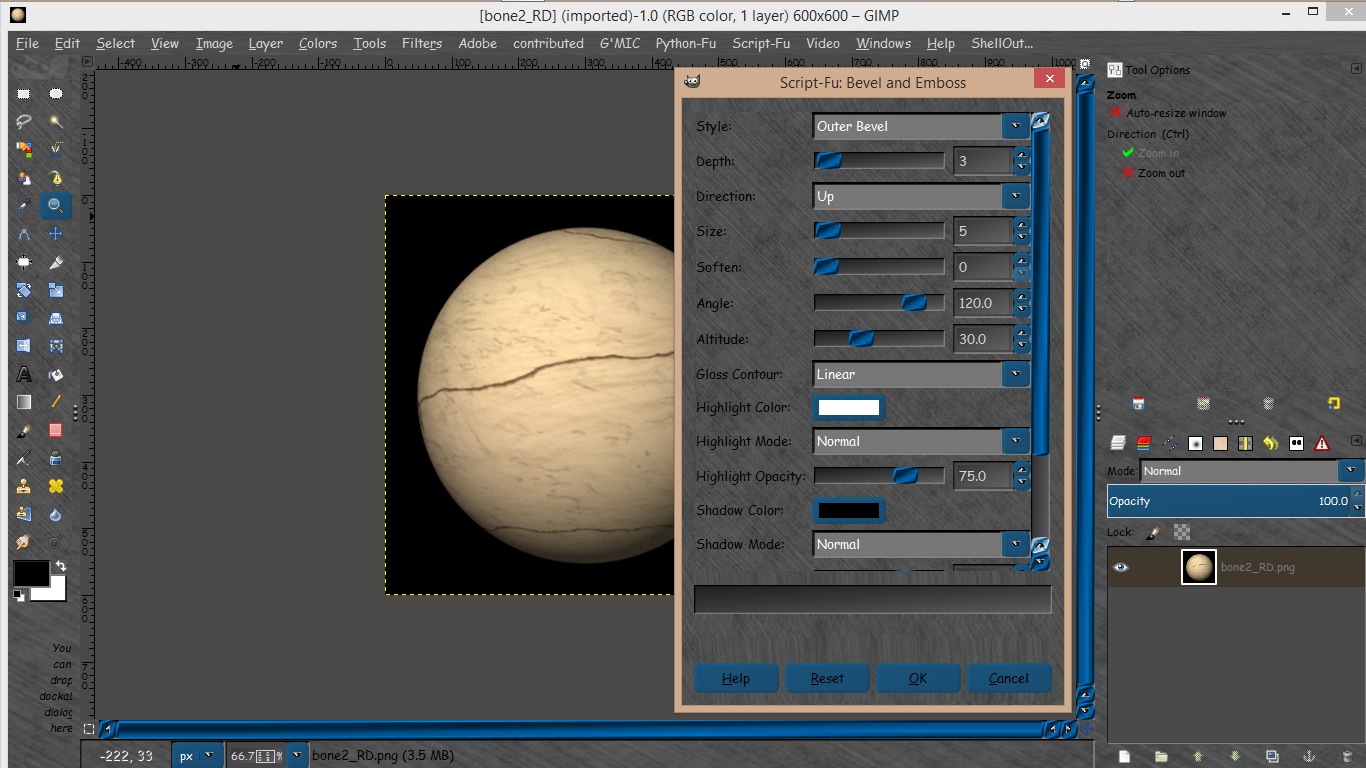Select the Move tool
Viewport: 1366px width, 768px height.
56,234
